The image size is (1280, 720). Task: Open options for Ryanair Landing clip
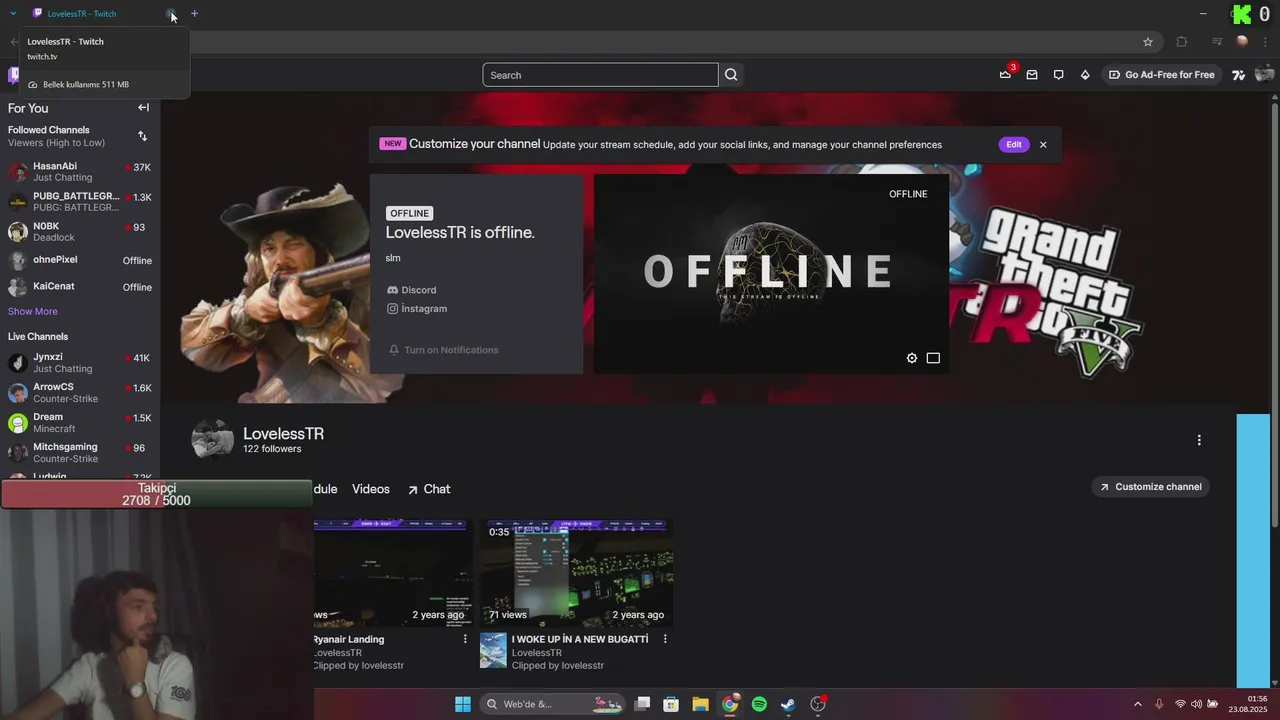pyautogui.click(x=465, y=639)
